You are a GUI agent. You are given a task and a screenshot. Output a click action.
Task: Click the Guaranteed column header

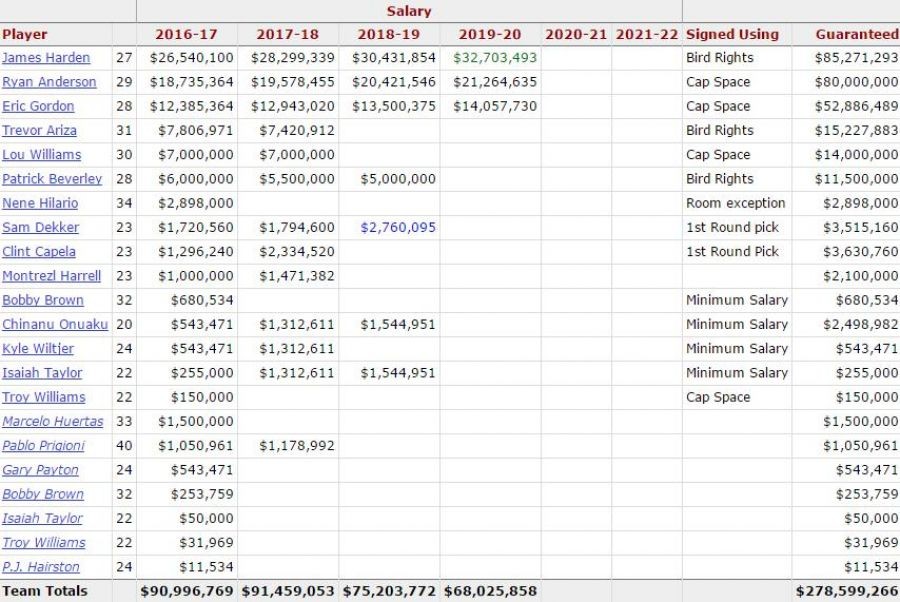pyautogui.click(x=857, y=34)
